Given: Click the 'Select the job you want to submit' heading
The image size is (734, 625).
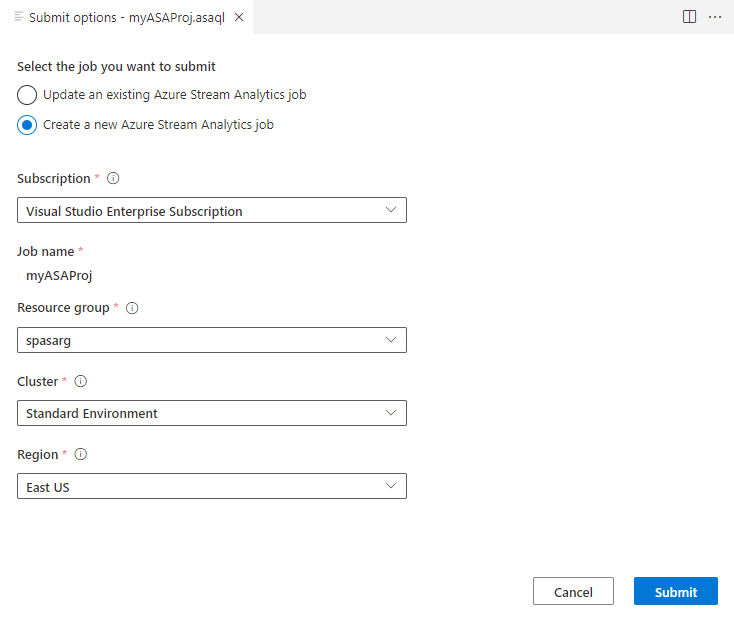Looking at the screenshot, I should point(116,67).
